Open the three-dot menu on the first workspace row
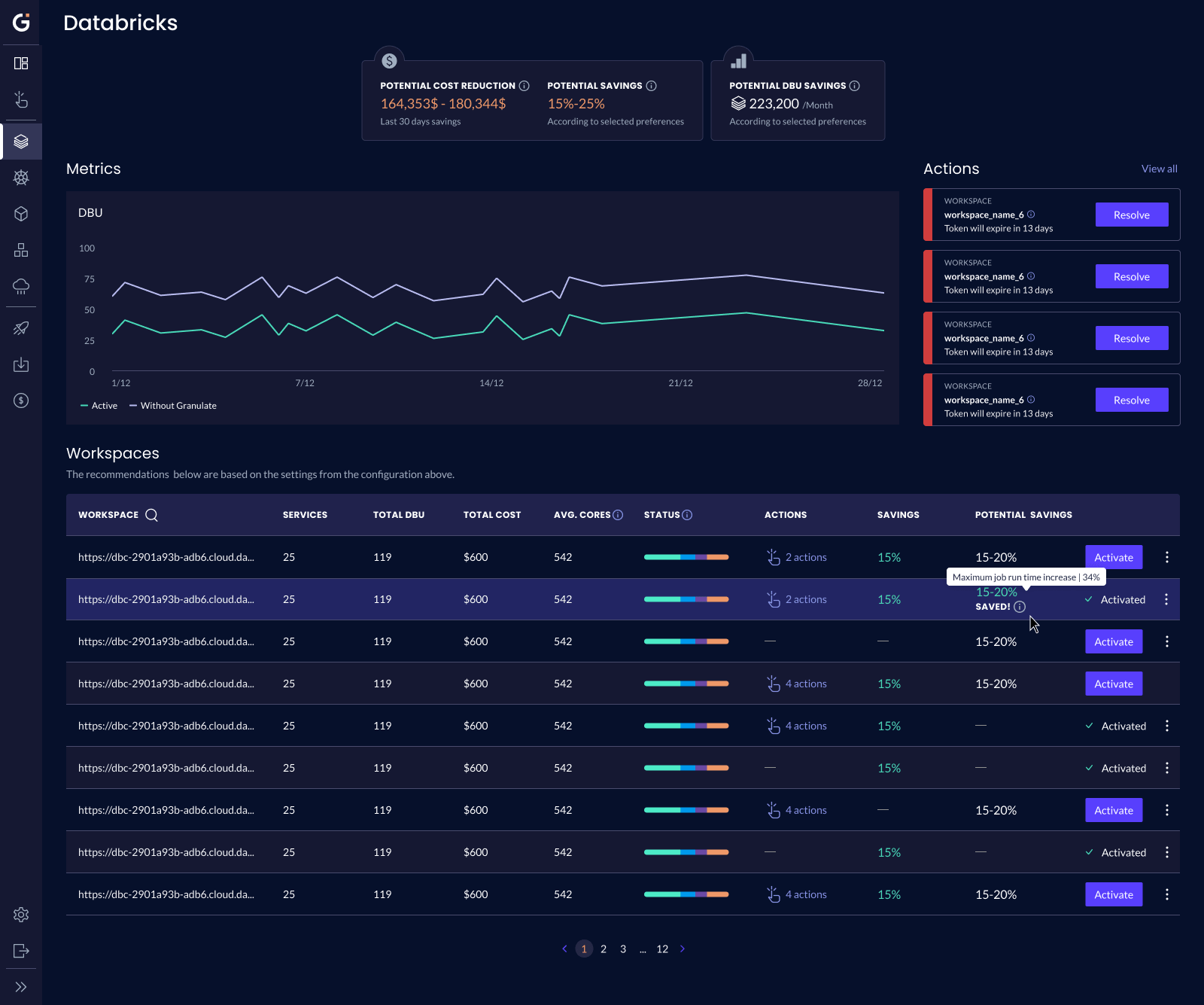Screen dimensions: 1204x1005 [1167, 557]
